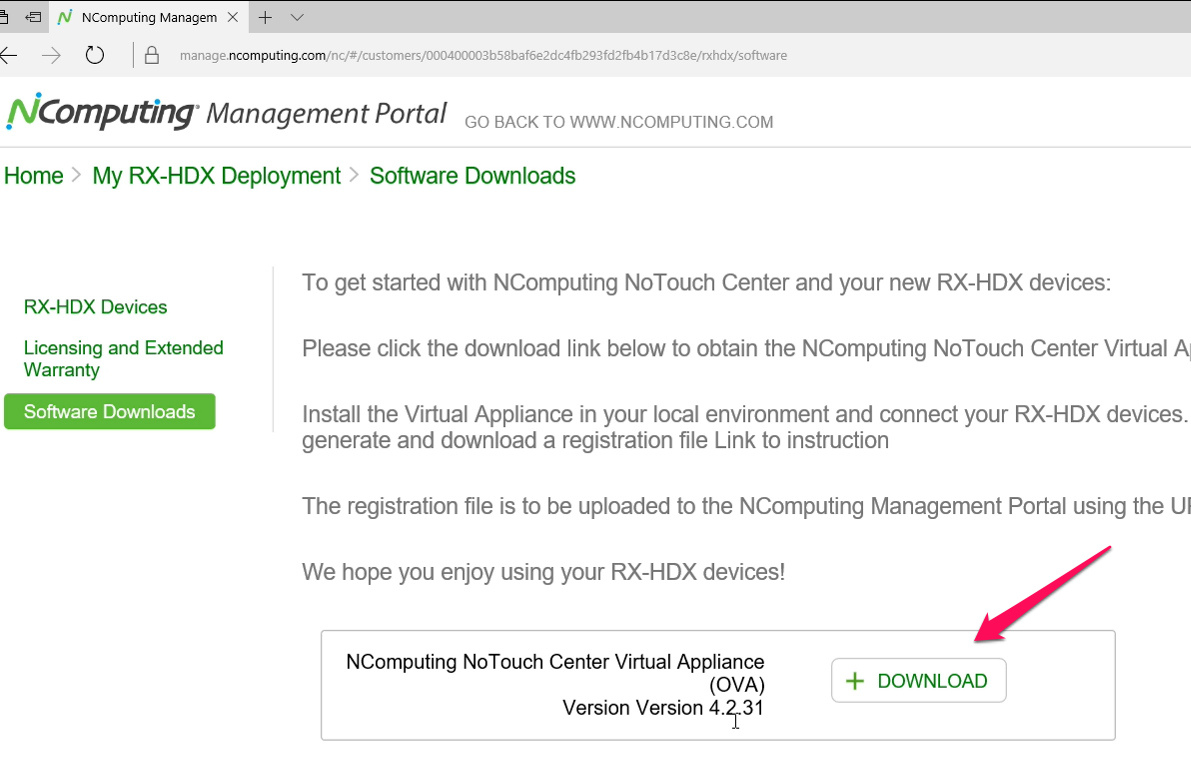Click 'Management Portal' header text
Image resolution: width=1191 pixels, height=783 pixels.
point(327,113)
